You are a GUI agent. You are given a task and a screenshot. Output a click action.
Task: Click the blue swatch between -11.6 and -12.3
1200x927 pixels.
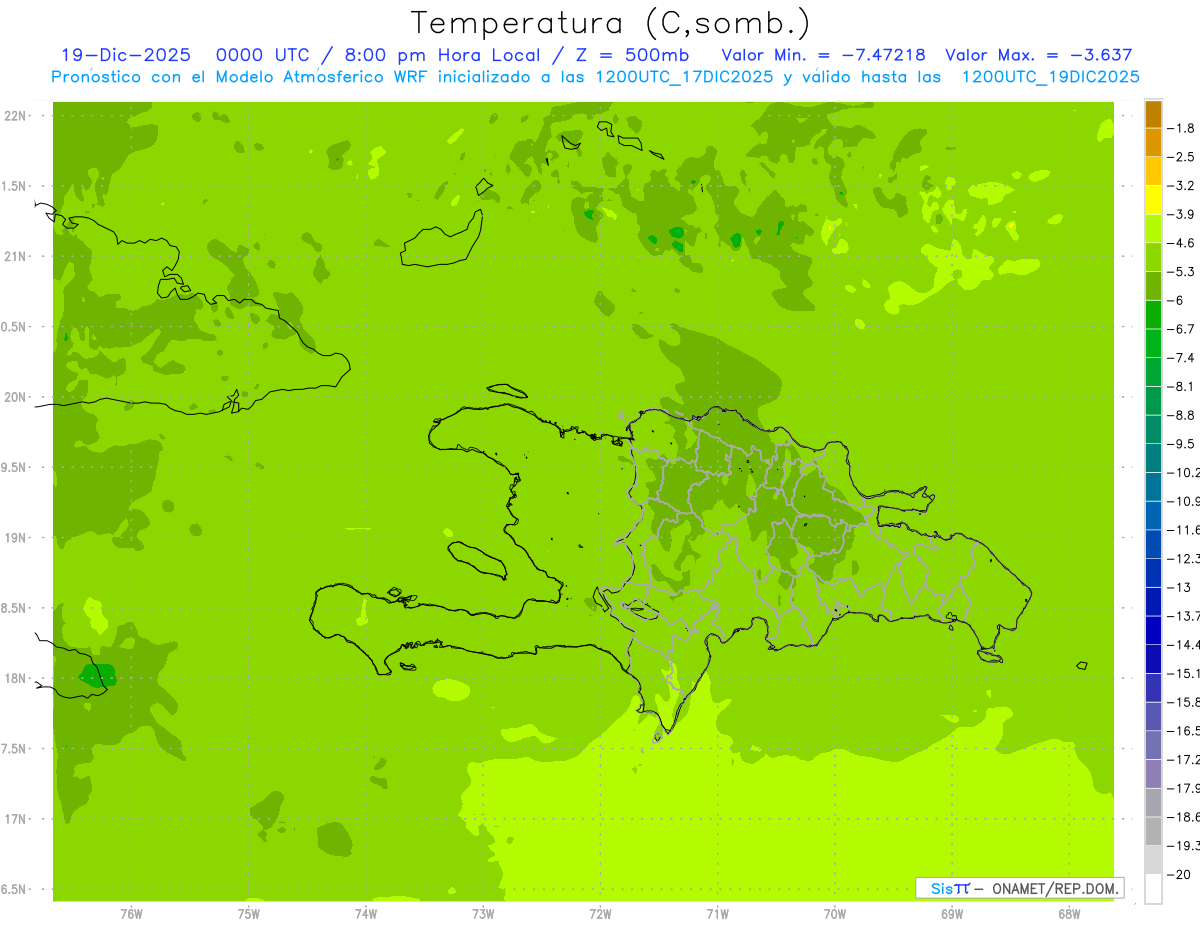[x=1153, y=544]
